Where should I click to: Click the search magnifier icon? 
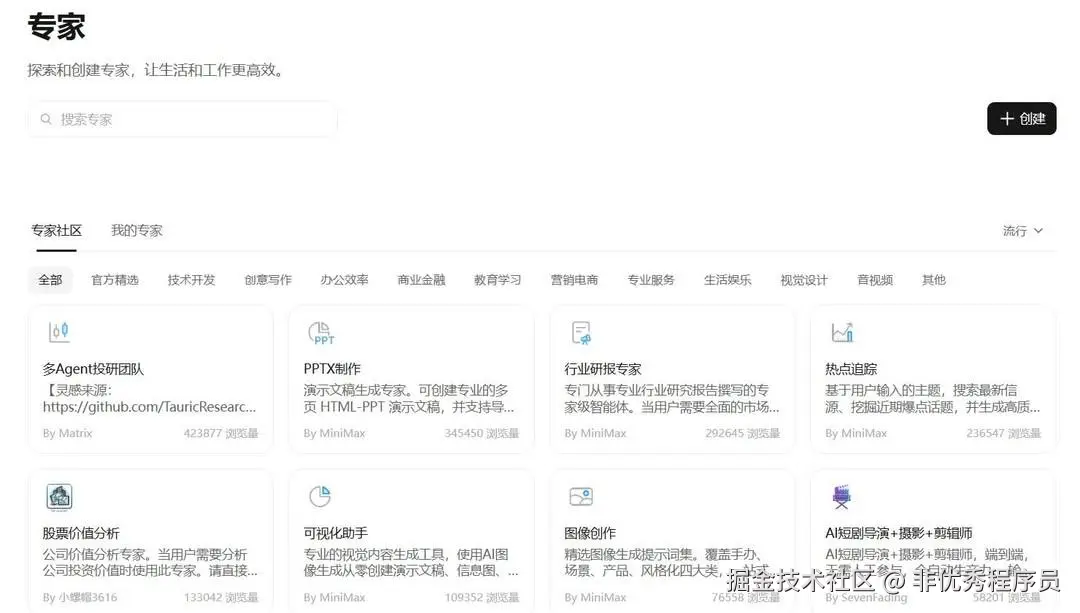45,118
